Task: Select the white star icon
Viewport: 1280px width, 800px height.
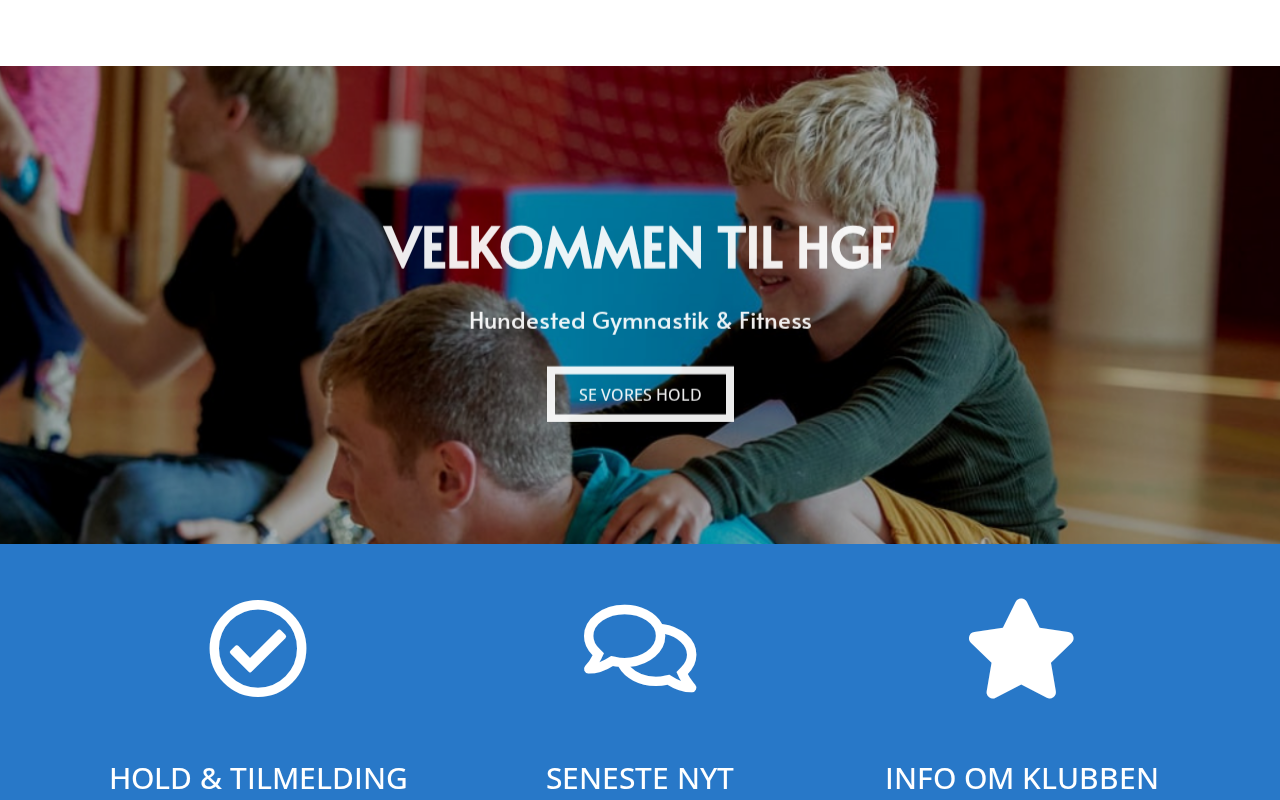Action: pyautogui.click(x=1021, y=648)
